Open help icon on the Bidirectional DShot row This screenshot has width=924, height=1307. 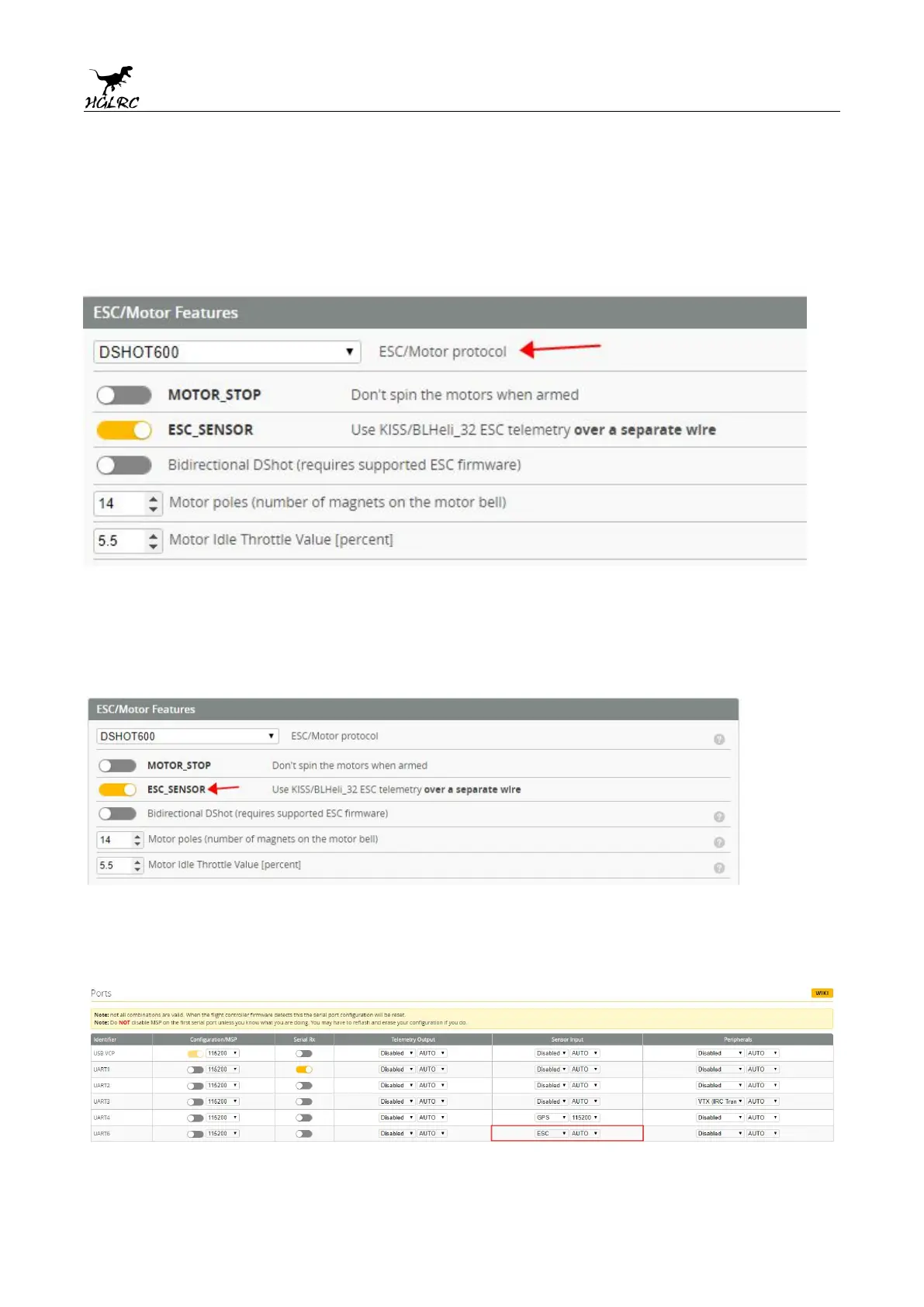(x=719, y=816)
